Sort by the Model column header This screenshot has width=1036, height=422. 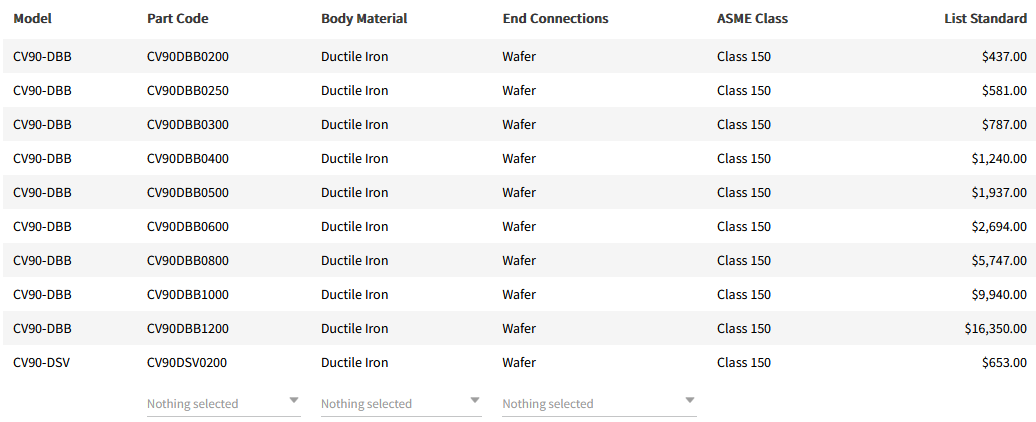coord(32,19)
